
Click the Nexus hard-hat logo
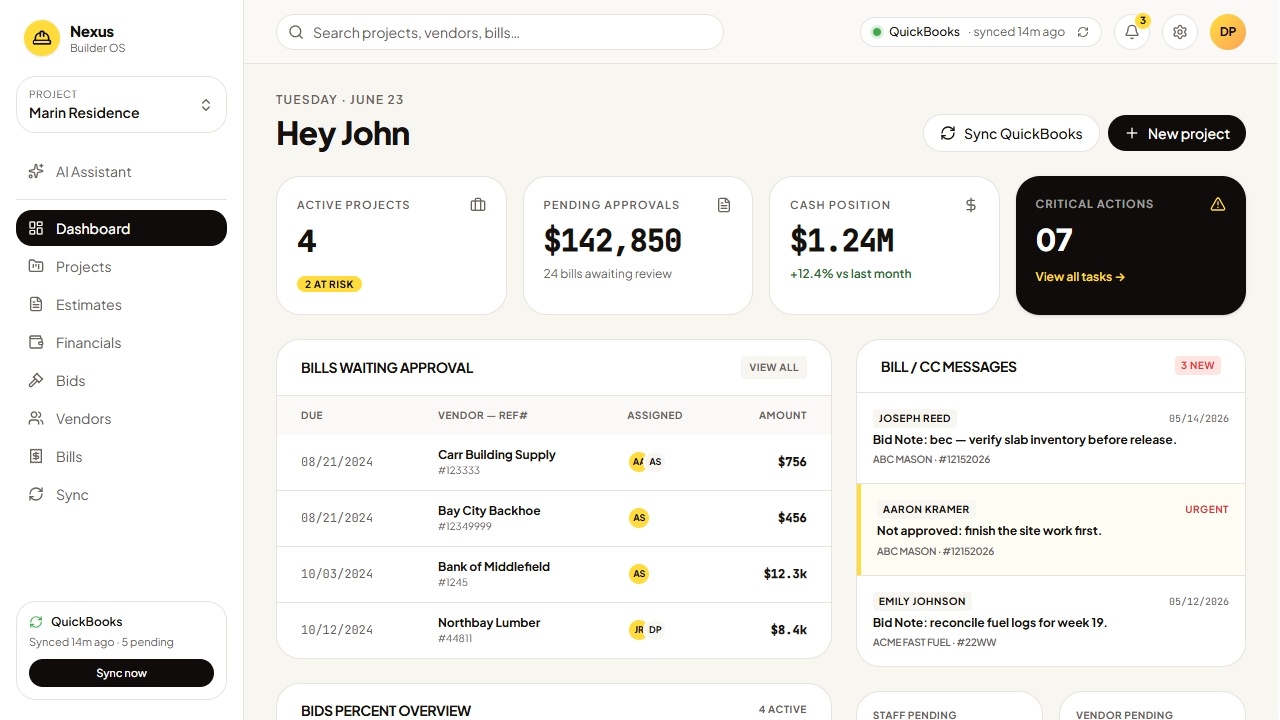42,38
